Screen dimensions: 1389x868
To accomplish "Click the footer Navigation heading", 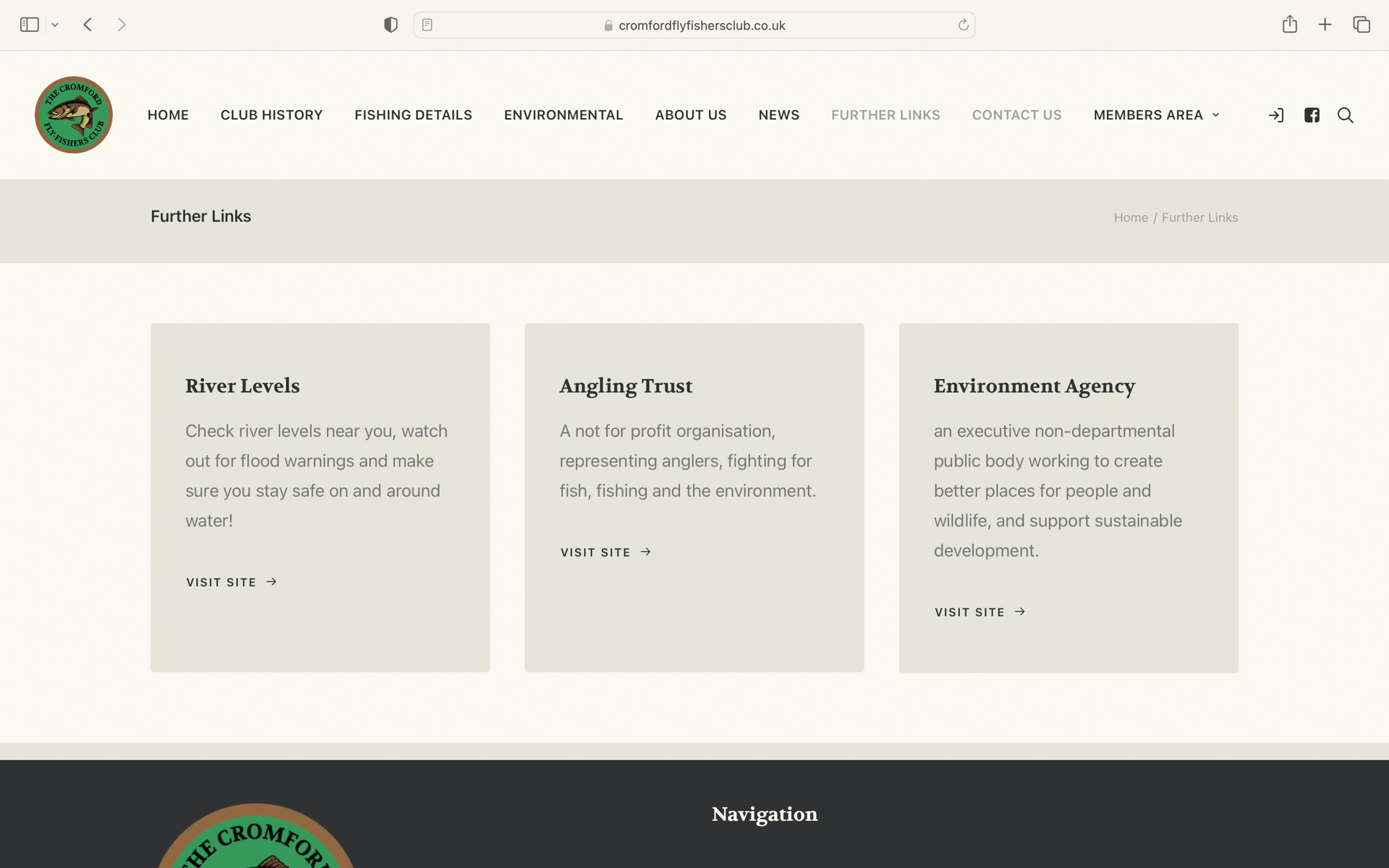I will (x=765, y=814).
